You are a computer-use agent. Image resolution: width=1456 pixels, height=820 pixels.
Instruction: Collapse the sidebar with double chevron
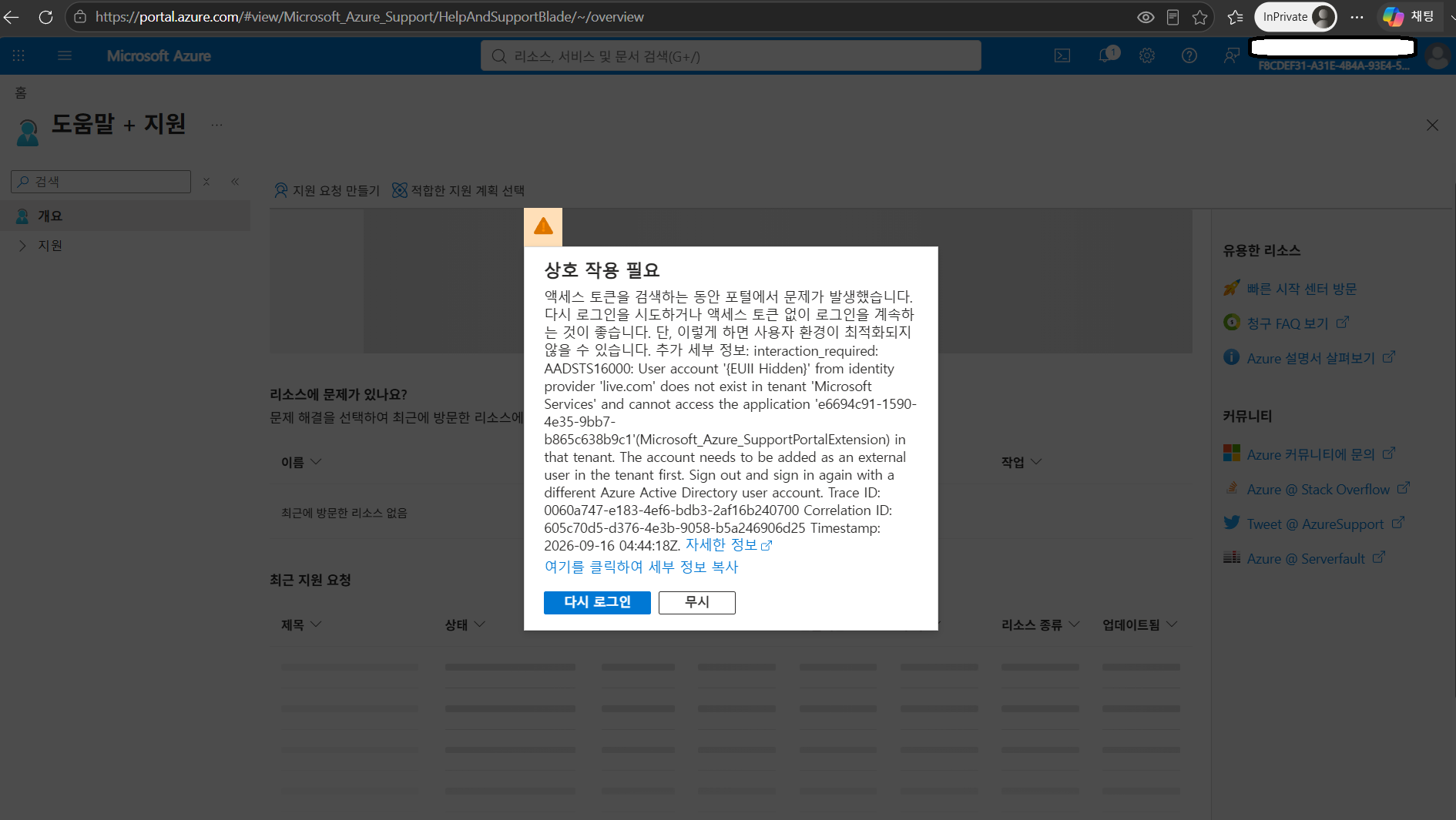tap(235, 182)
